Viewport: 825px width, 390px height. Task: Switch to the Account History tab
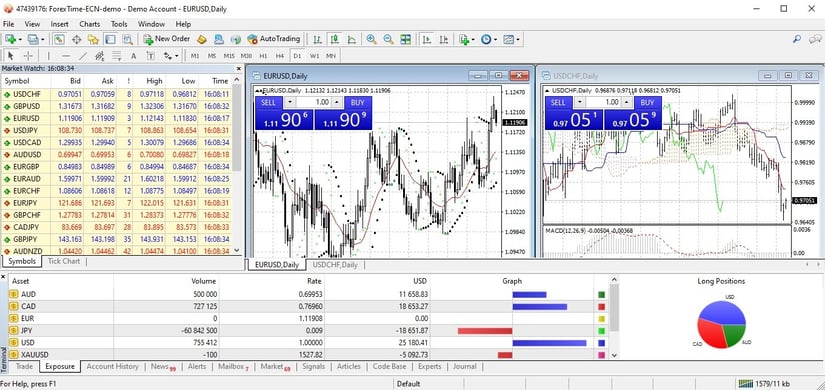(x=113, y=366)
